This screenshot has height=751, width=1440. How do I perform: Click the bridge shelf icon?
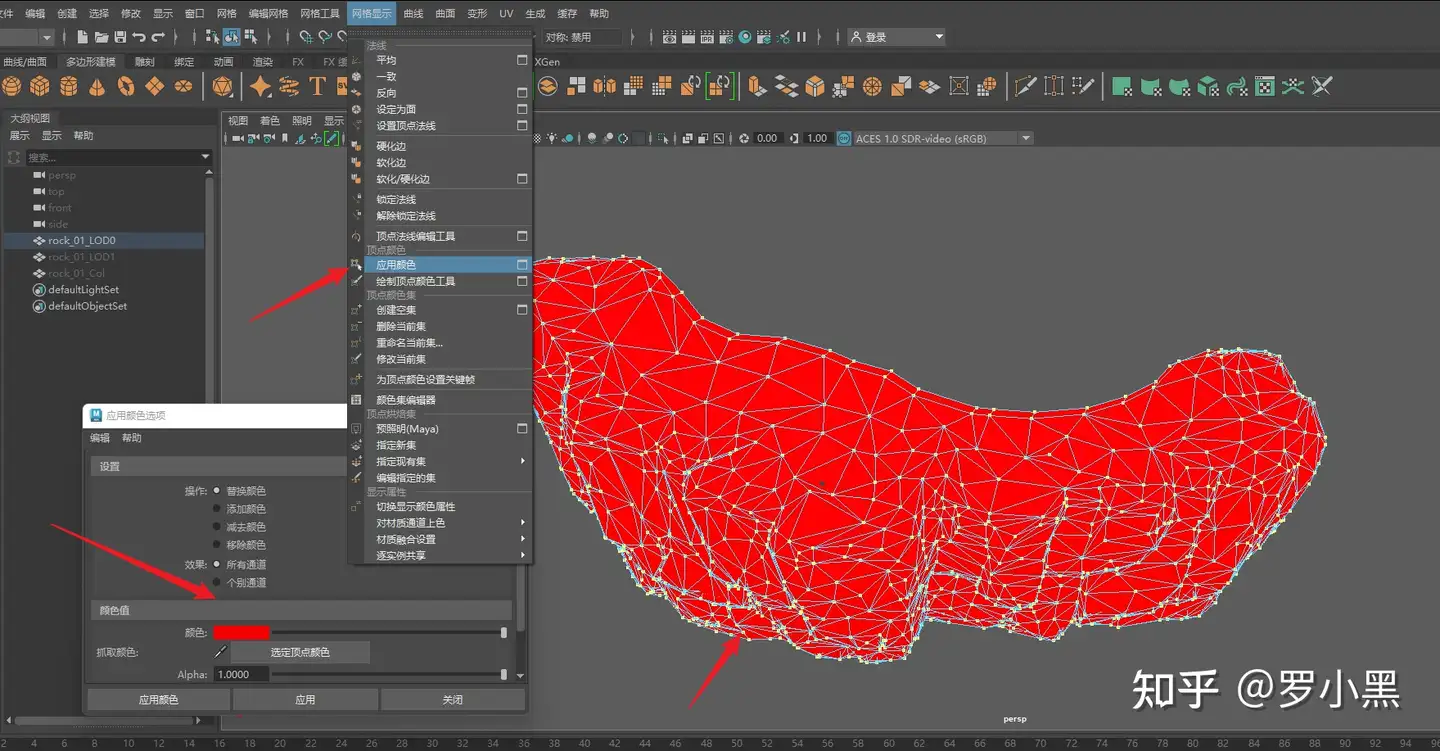tap(787, 87)
